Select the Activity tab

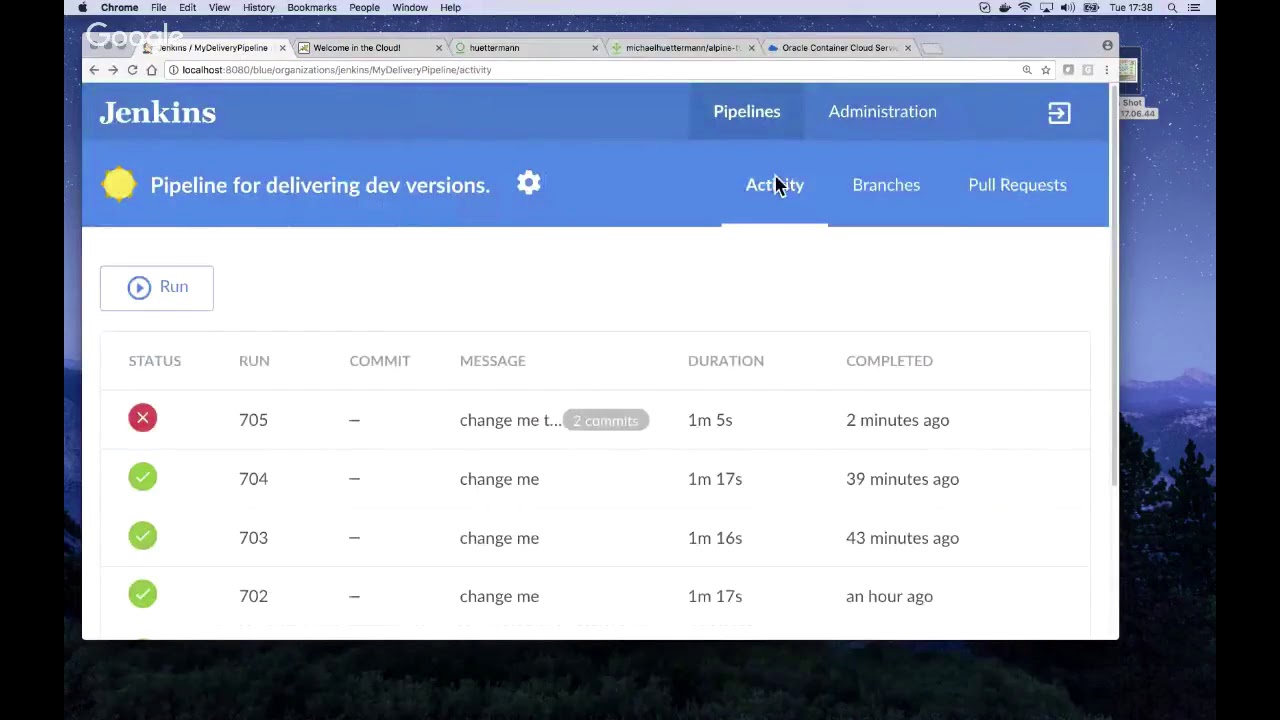(x=774, y=185)
